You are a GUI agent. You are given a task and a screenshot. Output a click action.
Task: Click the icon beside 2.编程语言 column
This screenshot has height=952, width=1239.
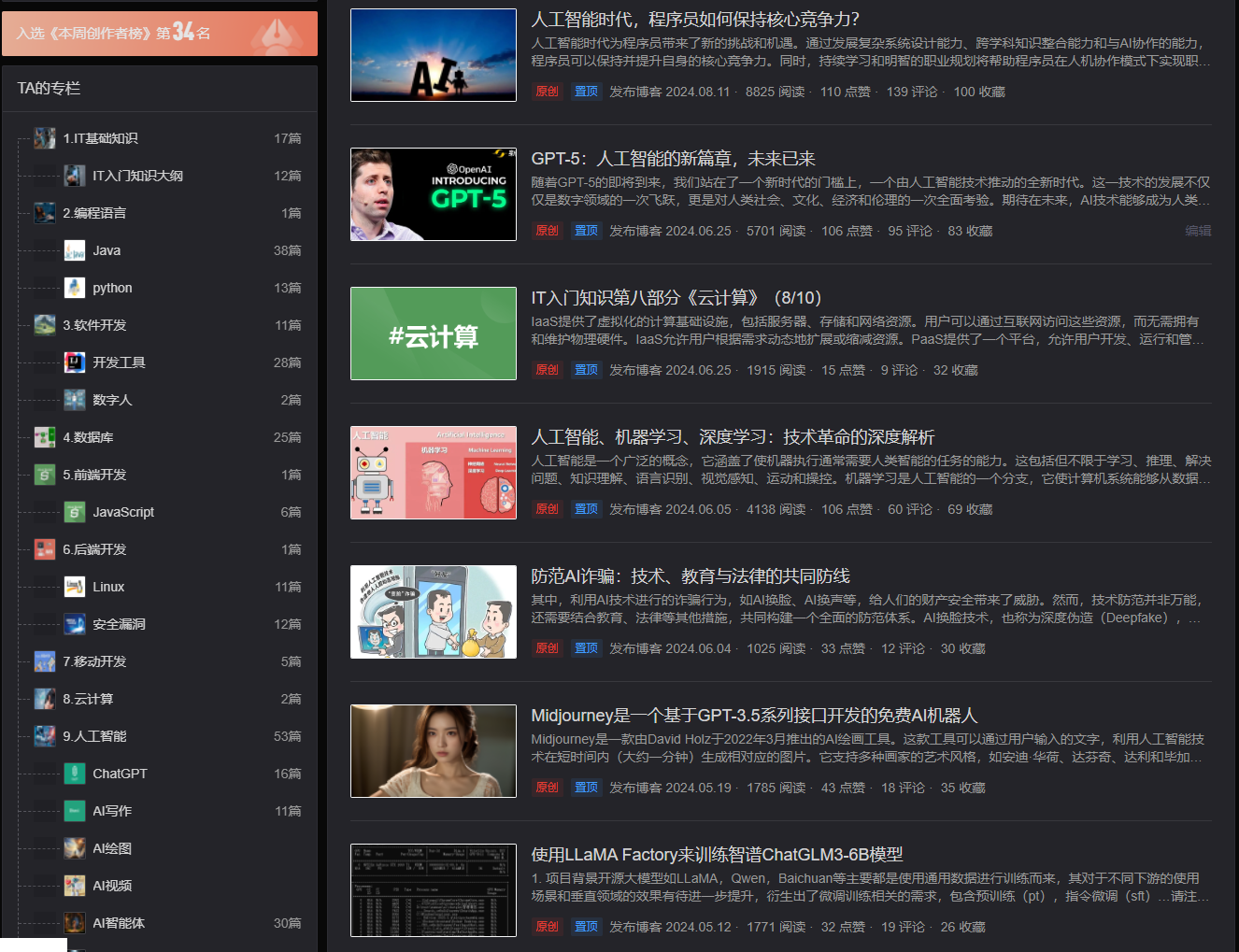(45, 213)
